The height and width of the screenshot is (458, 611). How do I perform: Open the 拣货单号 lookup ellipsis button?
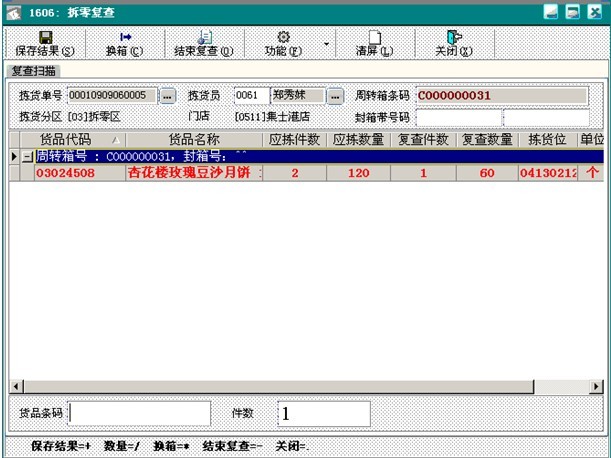point(167,96)
